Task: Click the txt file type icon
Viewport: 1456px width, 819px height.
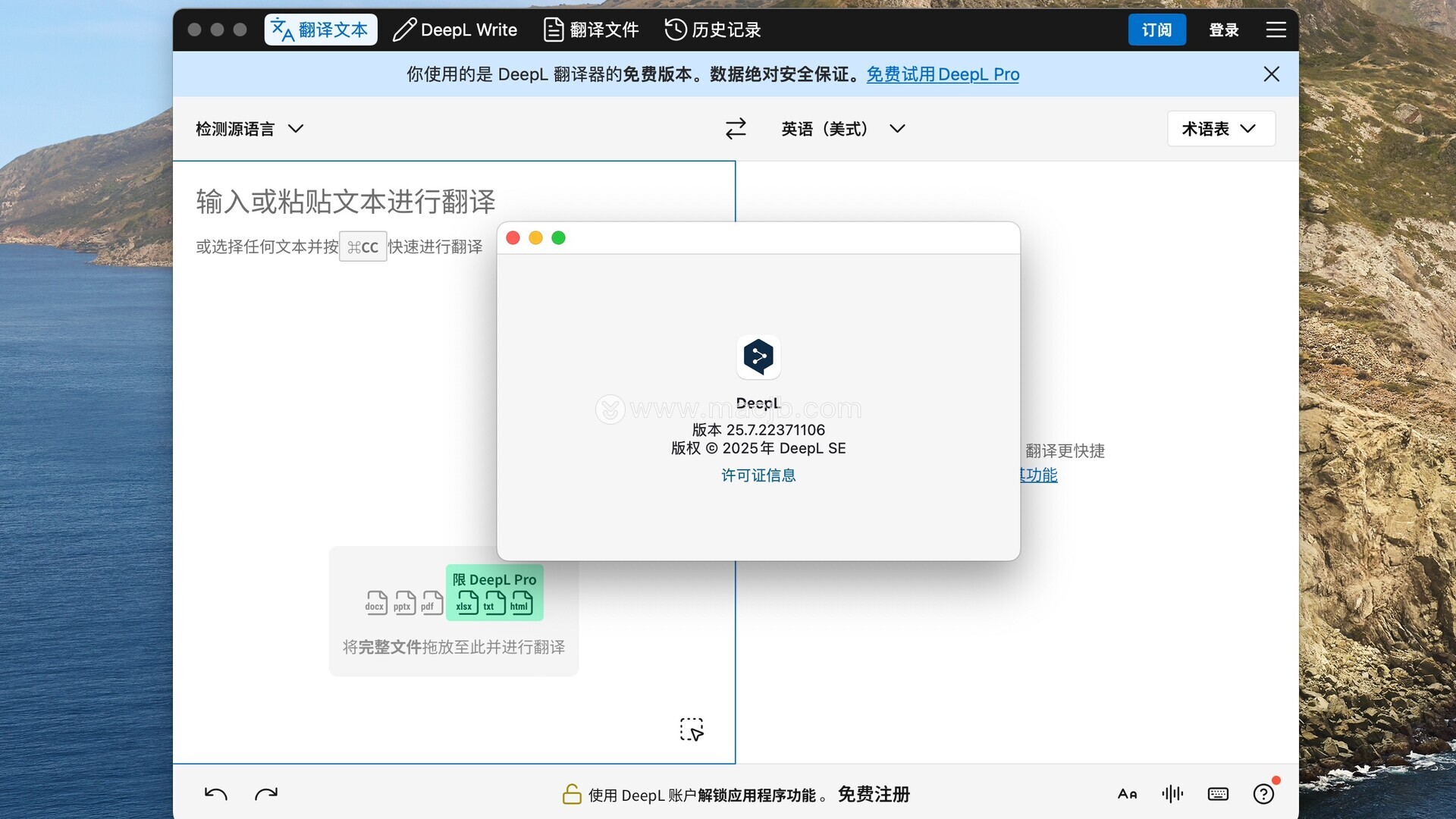Action: pyautogui.click(x=494, y=603)
